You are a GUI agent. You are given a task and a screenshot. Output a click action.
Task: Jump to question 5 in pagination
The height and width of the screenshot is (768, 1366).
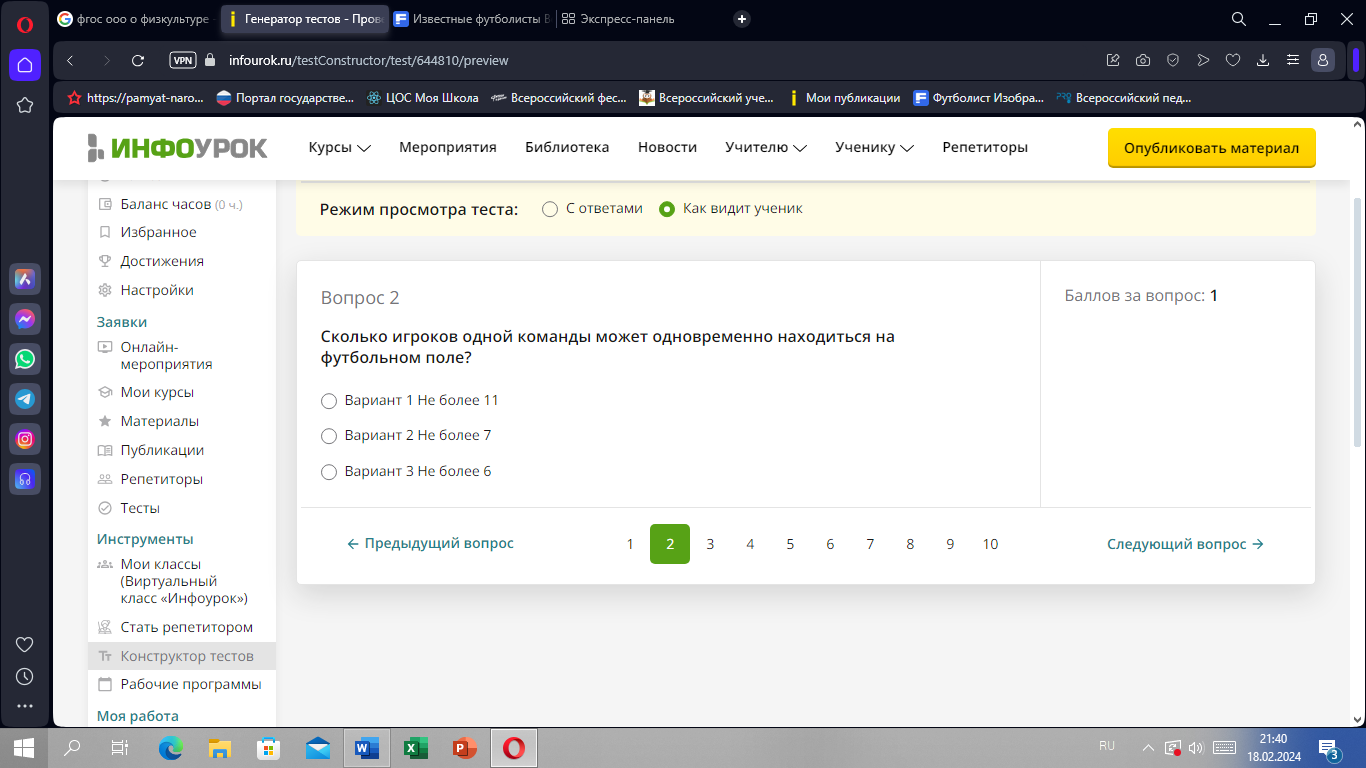[790, 544]
